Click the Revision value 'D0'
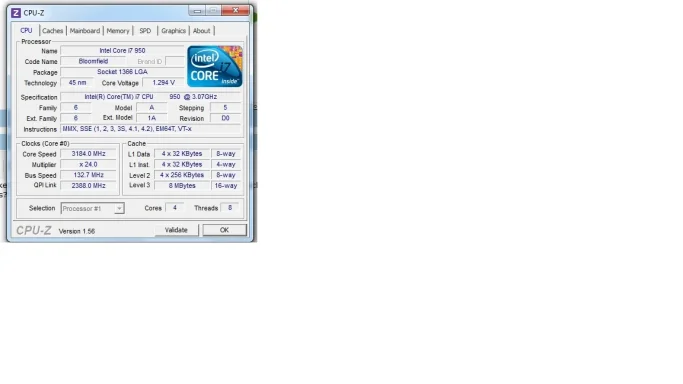Viewport: 683px width, 384px height. click(x=225, y=118)
